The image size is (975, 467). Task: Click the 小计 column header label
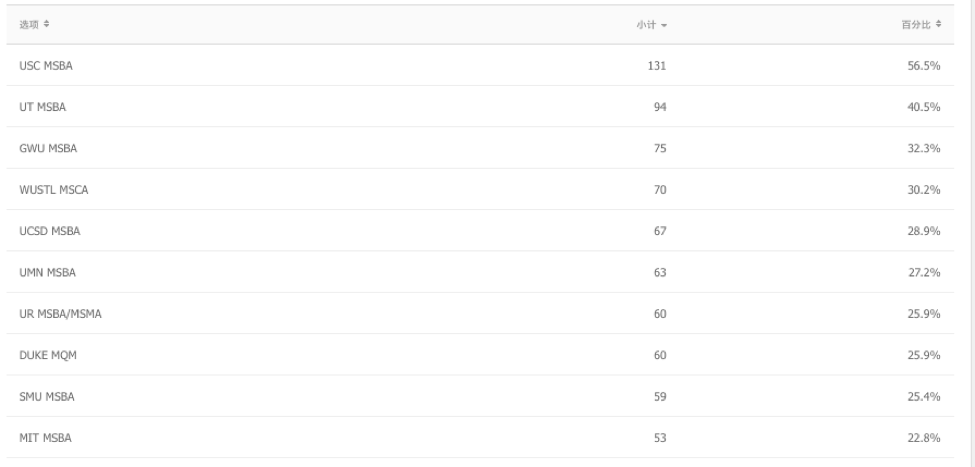point(646,25)
